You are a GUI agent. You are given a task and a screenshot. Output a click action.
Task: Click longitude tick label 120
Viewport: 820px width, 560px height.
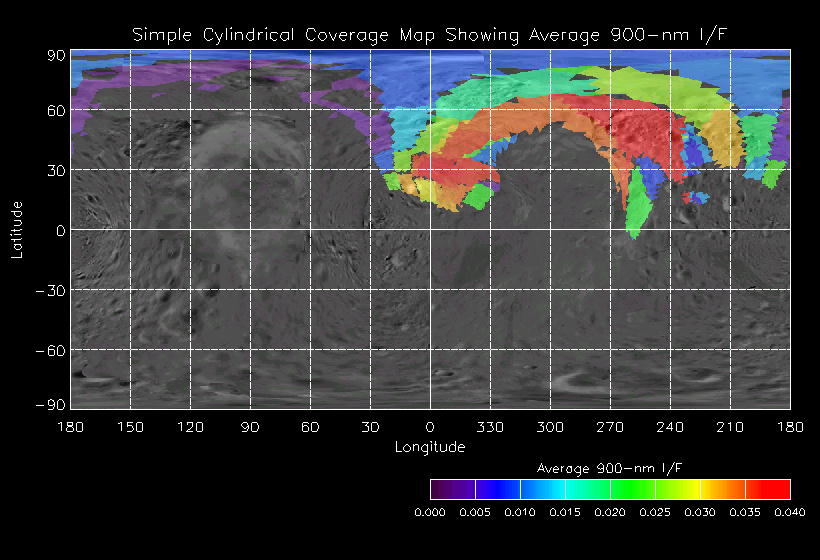[190, 427]
